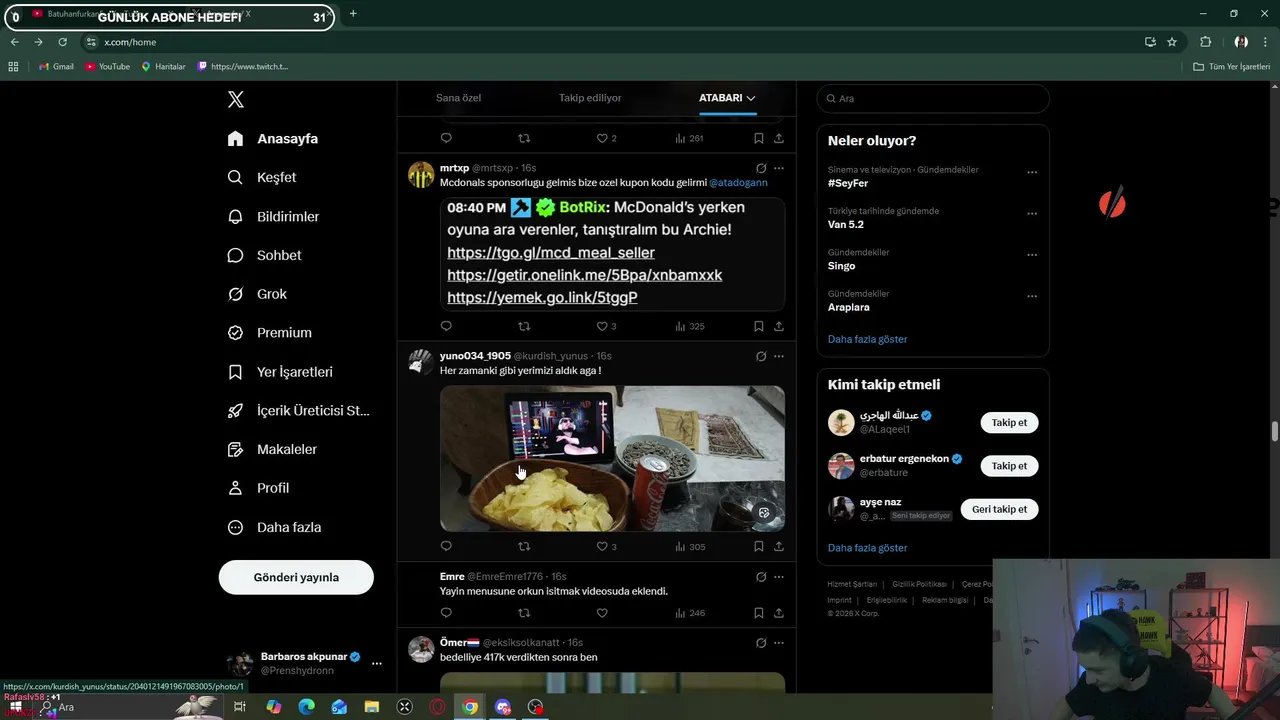
Task: Click Gönderi yayınla button
Action: tap(296, 577)
